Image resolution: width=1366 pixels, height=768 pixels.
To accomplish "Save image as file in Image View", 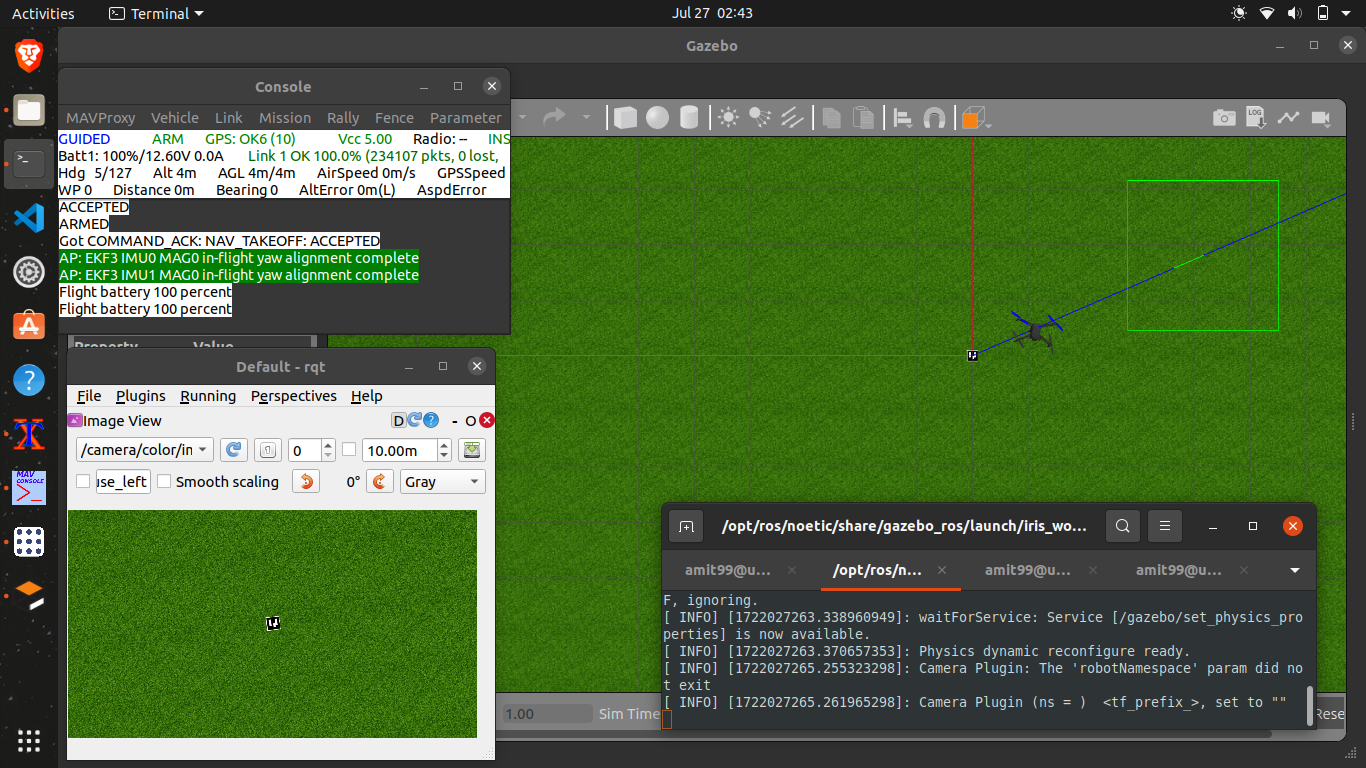I will (471, 451).
